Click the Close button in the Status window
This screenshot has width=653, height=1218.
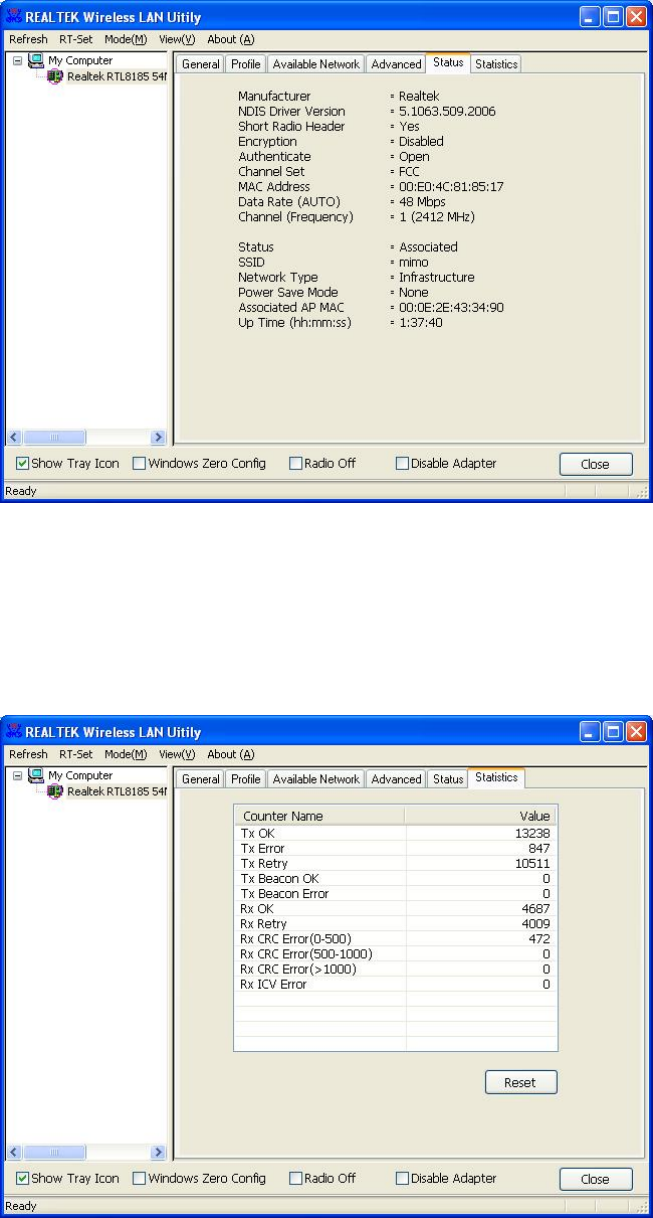(596, 464)
